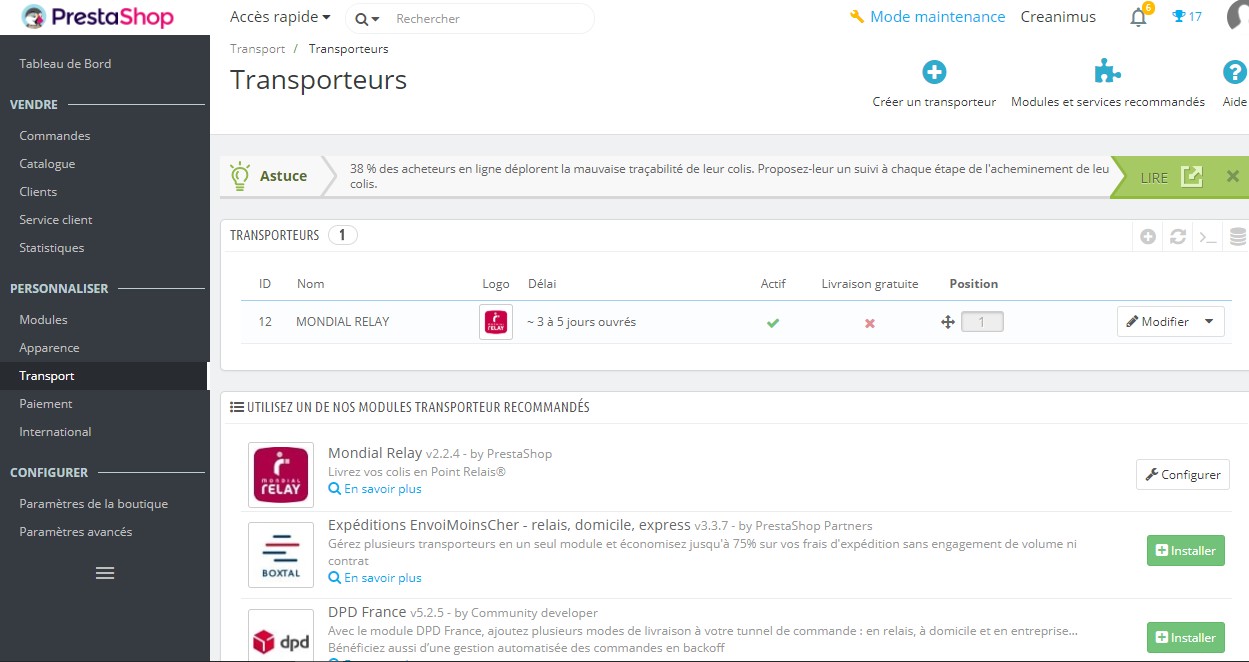
Task: Click the user avatar at top right
Action: coord(1239,17)
